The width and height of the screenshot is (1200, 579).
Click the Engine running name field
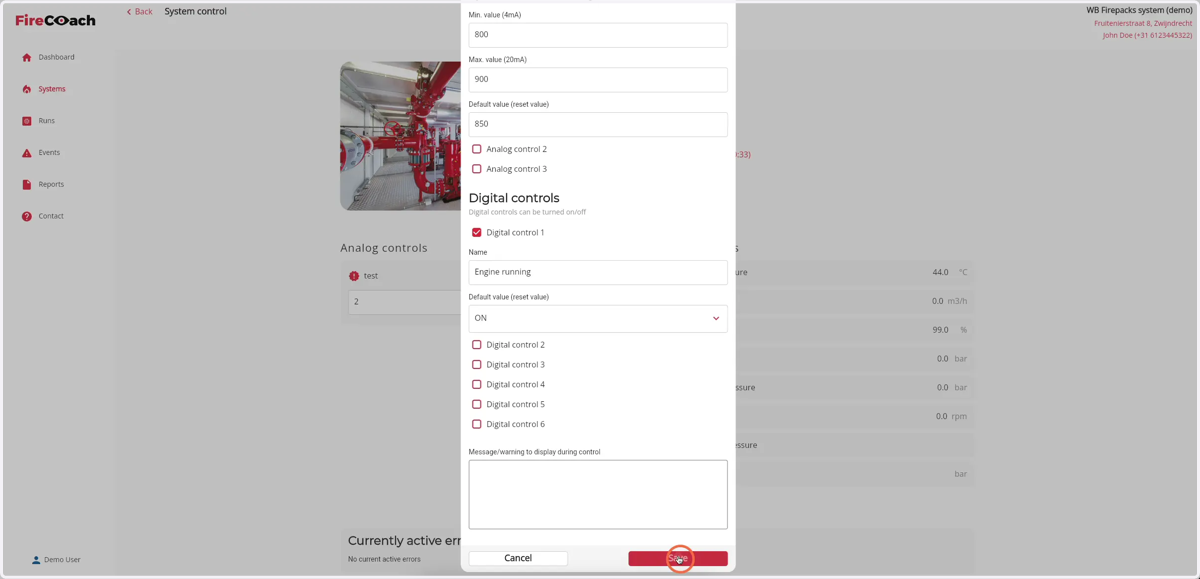click(x=598, y=272)
